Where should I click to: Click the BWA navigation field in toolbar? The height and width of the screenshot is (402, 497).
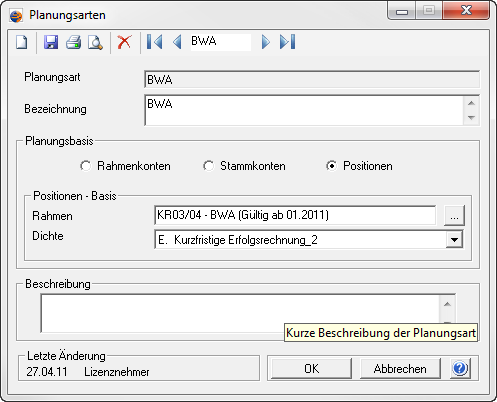[221, 42]
